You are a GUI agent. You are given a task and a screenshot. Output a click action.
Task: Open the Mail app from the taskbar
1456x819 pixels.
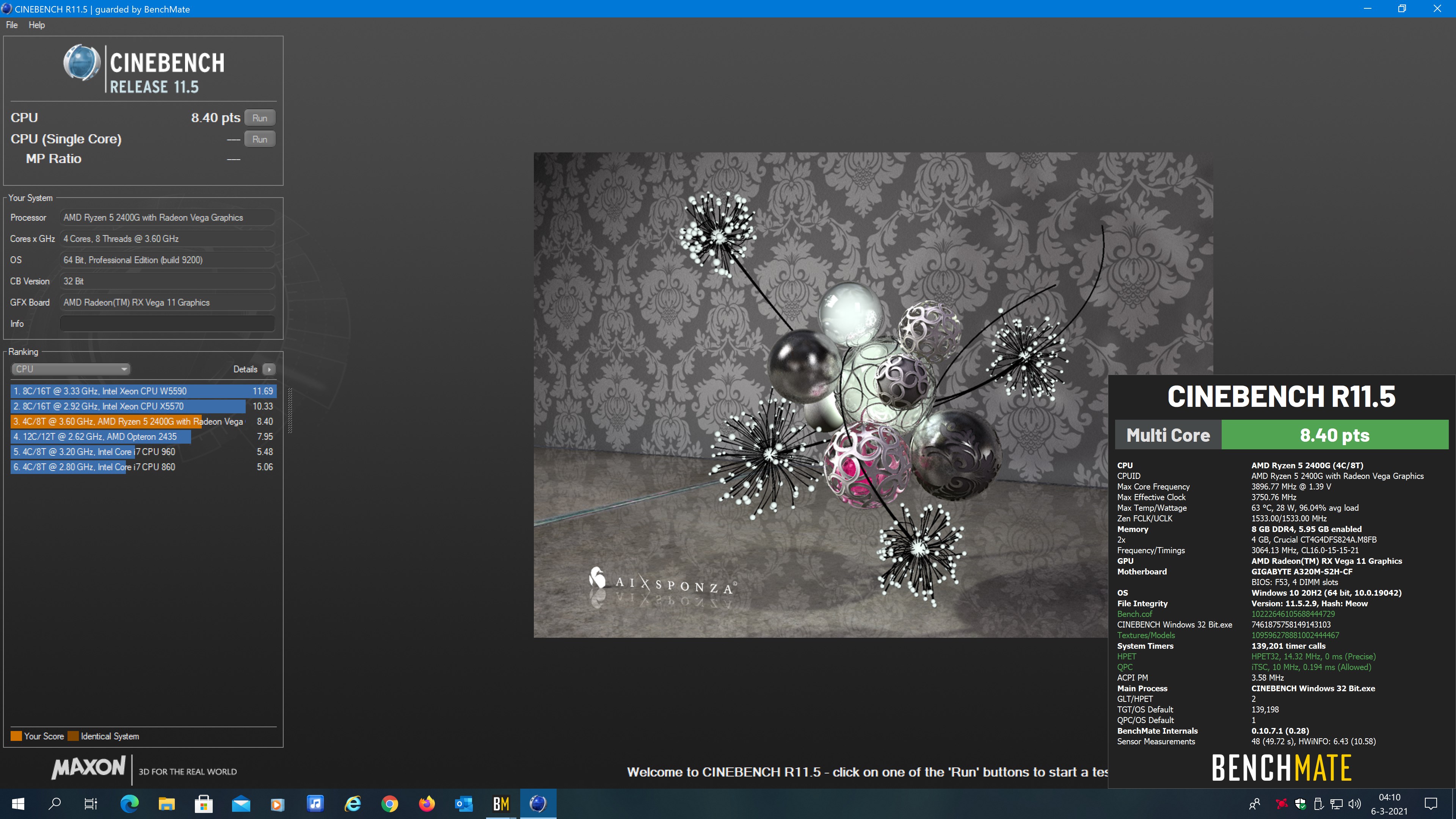tap(241, 804)
